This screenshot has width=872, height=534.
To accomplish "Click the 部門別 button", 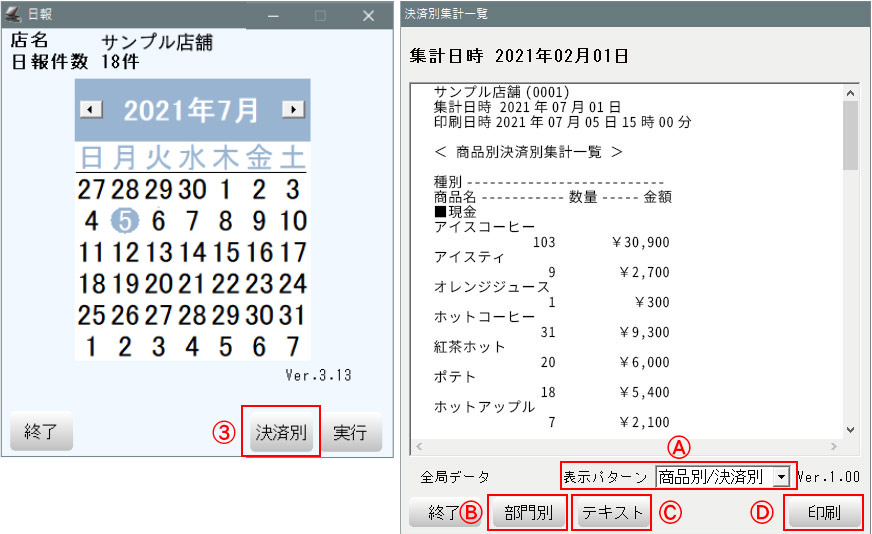I will [528, 513].
